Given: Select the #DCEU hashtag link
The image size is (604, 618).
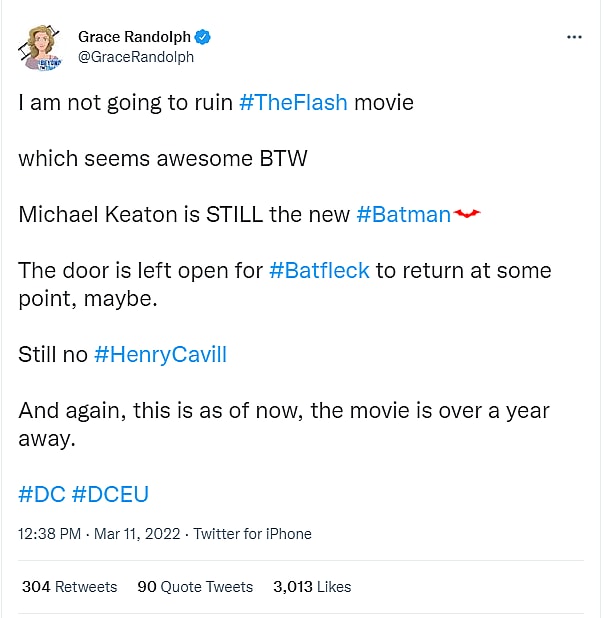Looking at the screenshot, I should [110, 494].
